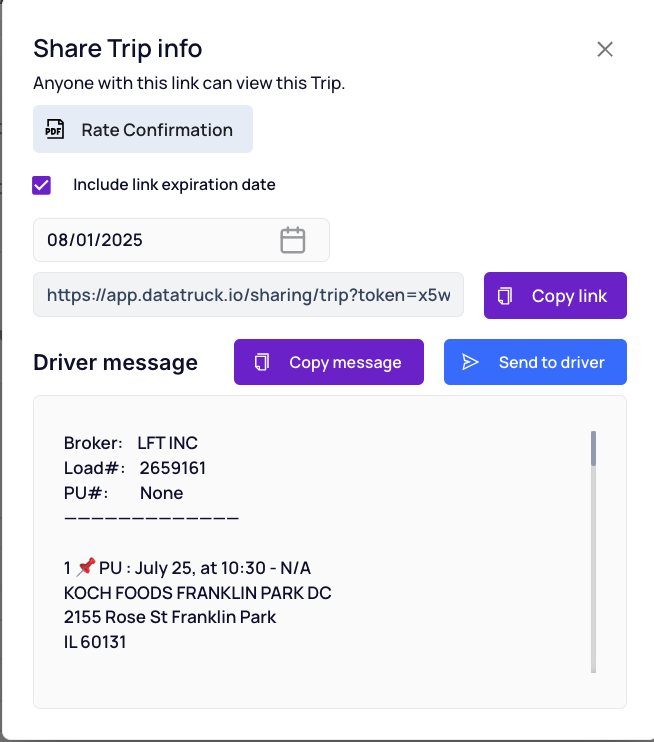This screenshot has width=654, height=742.
Task: Select the datatruck sharing URL field
Action: pyautogui.click(x=248, y=295)
